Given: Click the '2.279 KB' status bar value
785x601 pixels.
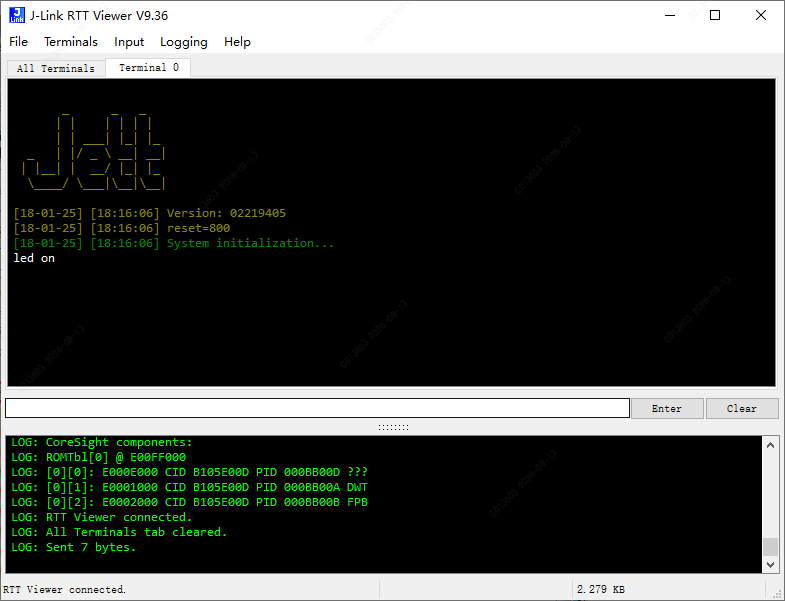Looking at the screenshot, I should [x=601, y=589].
